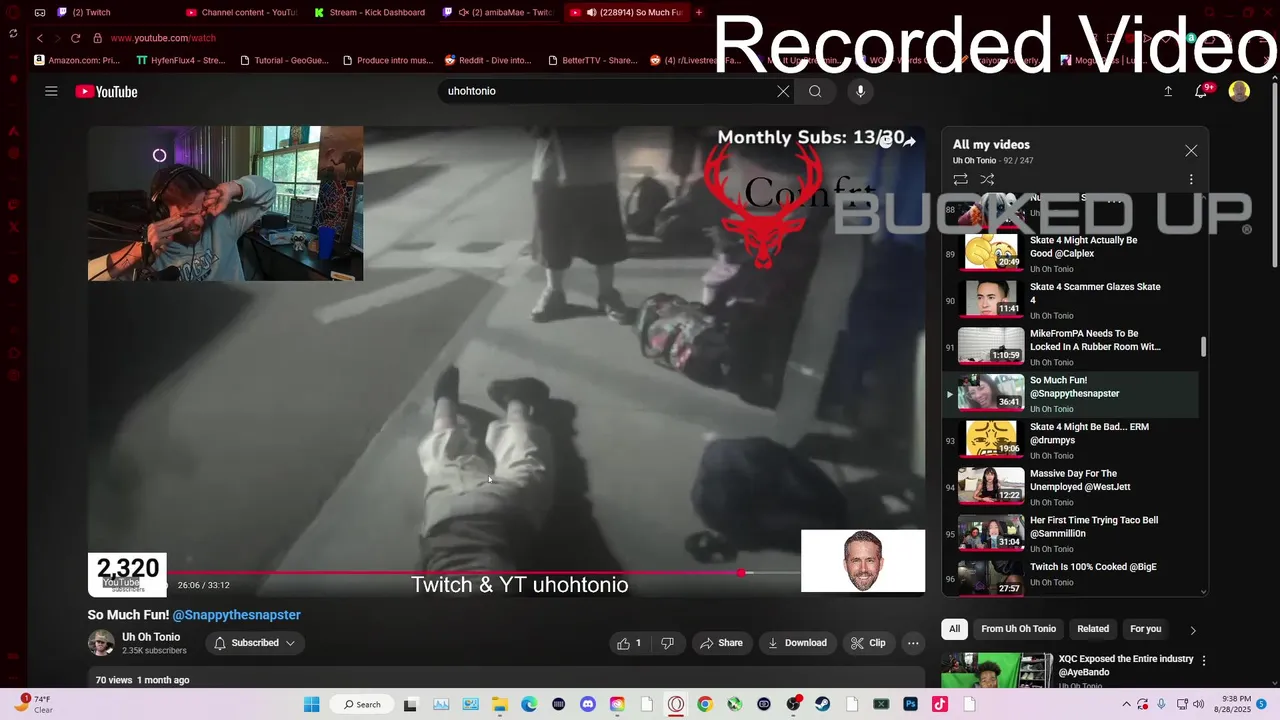
Task: Open the BetterTTV bookmark
Action: 592,60
